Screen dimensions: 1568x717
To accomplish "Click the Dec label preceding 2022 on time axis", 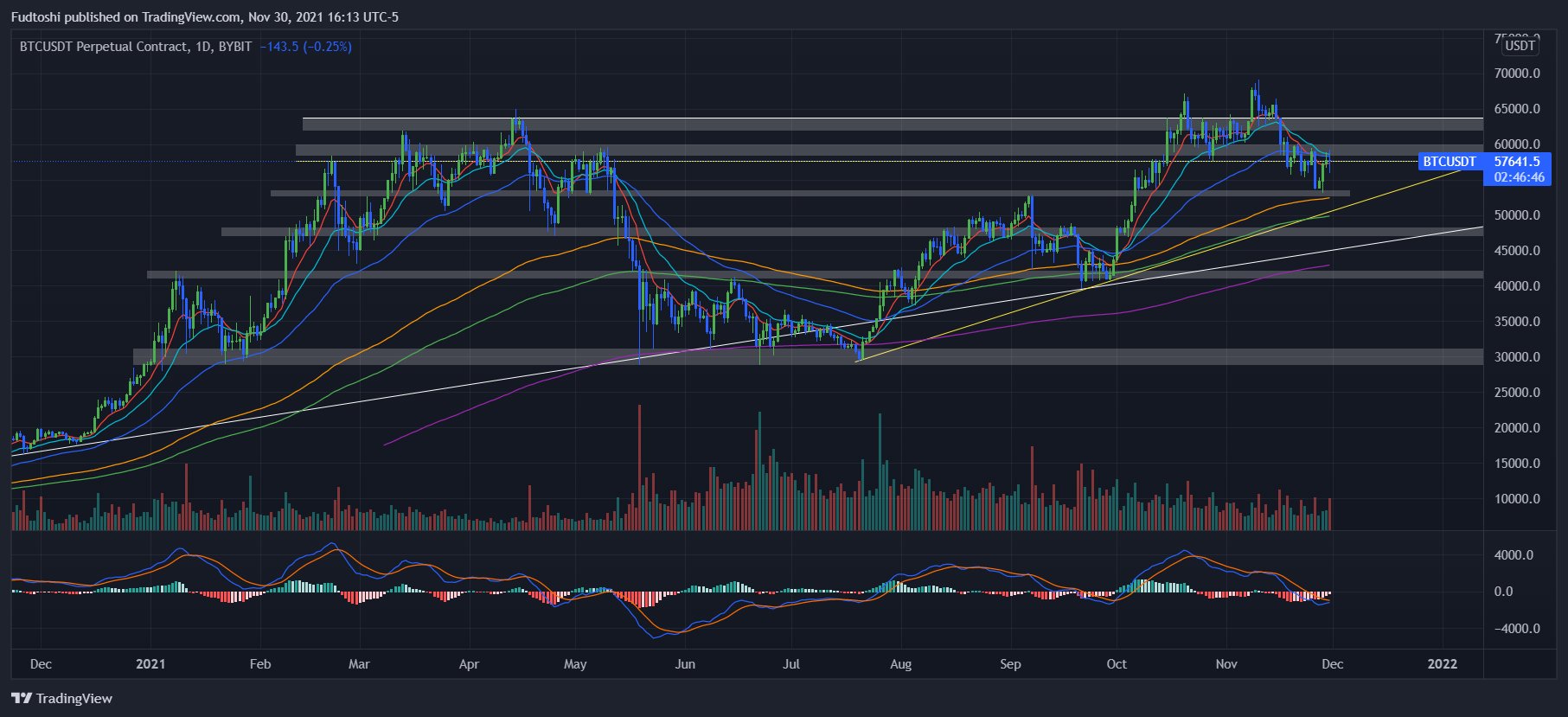I will (1333, 664).
